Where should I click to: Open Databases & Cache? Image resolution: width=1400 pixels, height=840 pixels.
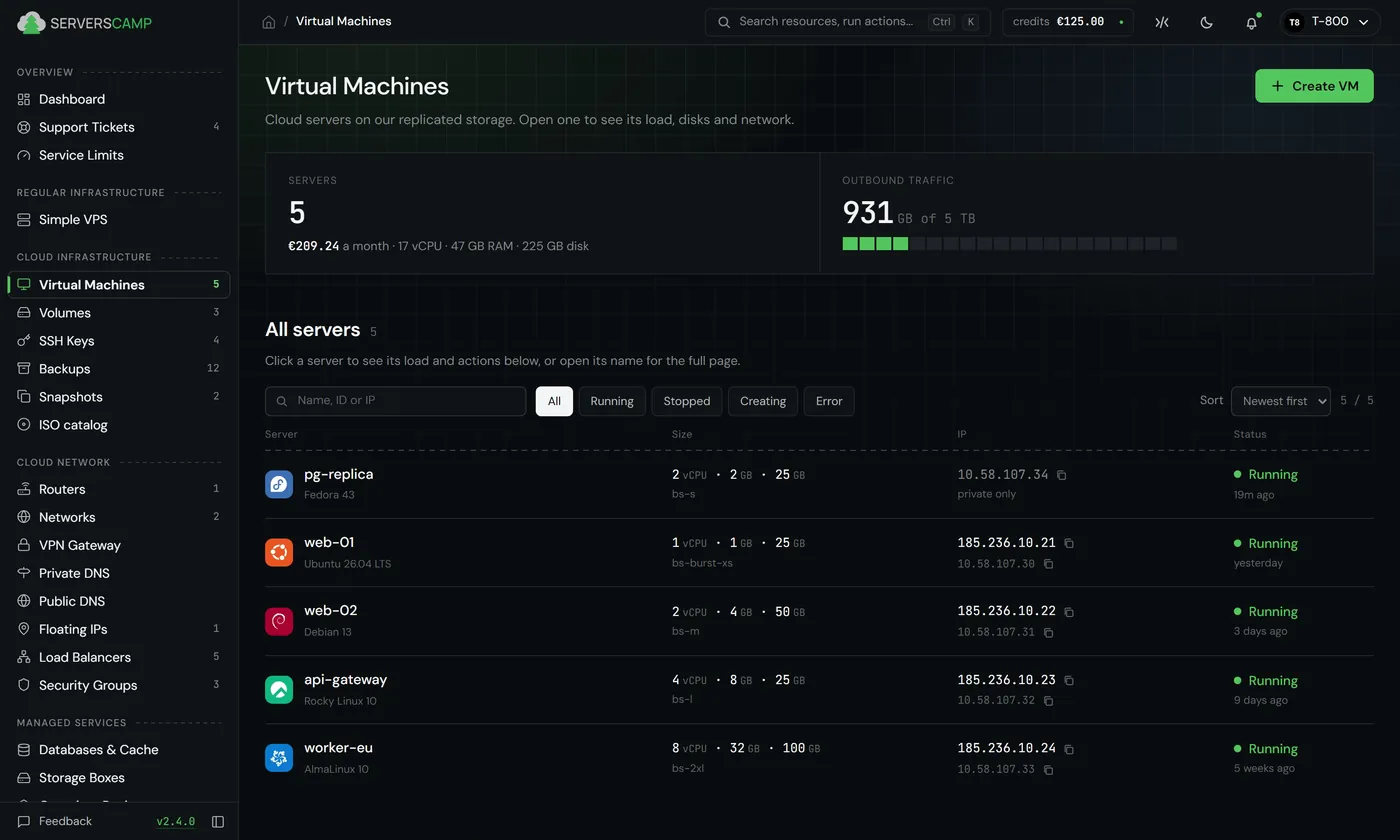coord(119,749)
